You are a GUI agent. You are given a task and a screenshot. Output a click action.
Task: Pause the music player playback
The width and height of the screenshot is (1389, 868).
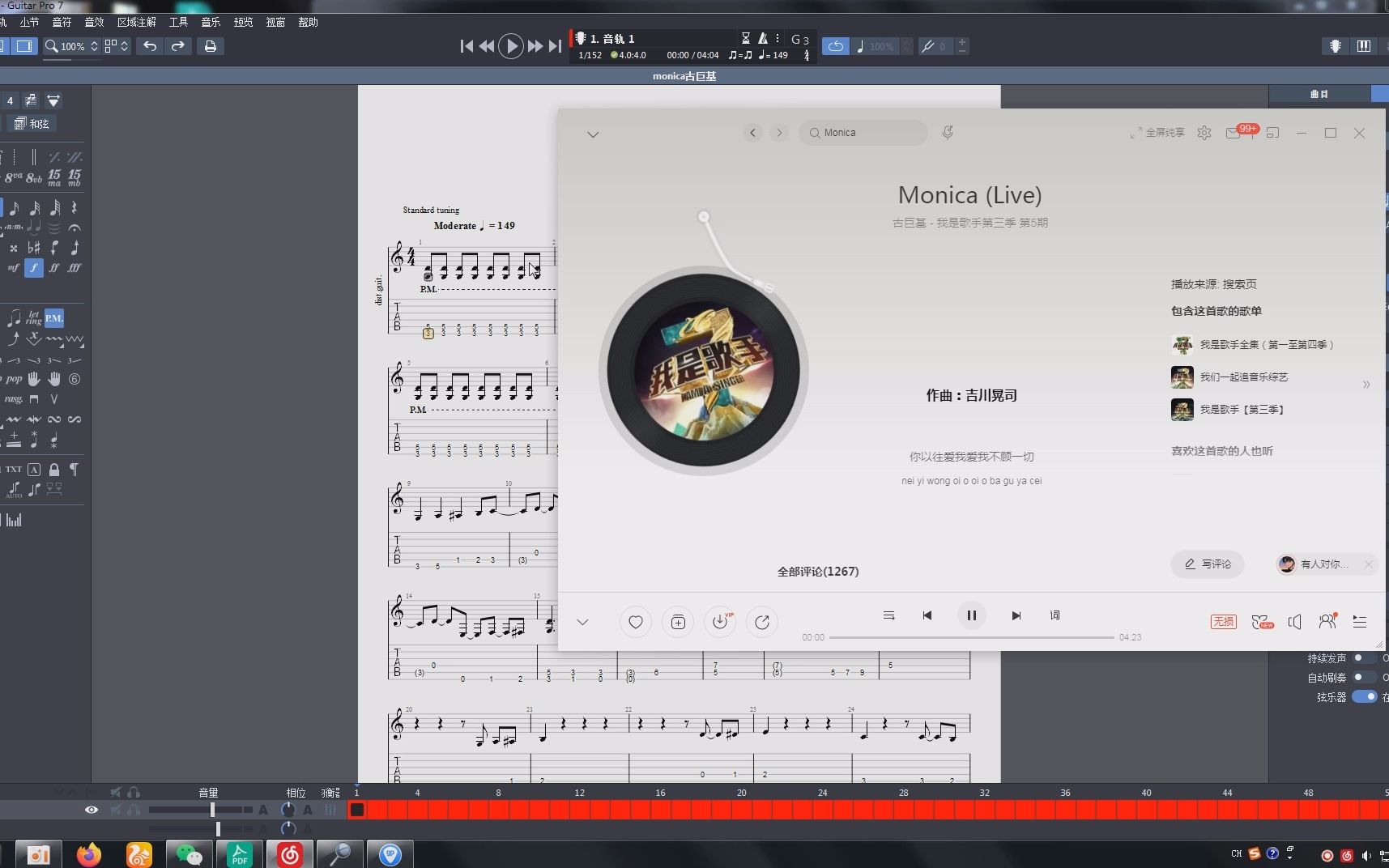pyautogui.click(x=972, y=615)
